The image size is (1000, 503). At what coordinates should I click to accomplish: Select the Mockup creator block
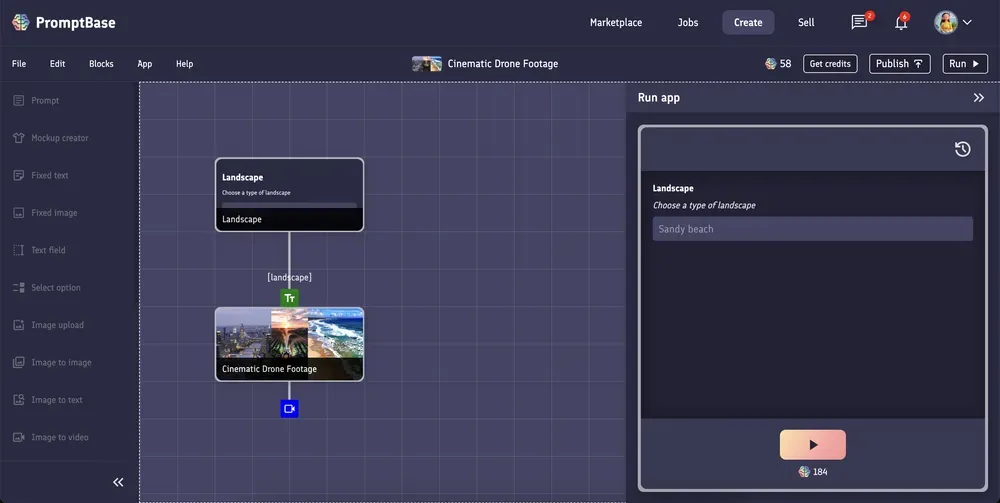59,138
